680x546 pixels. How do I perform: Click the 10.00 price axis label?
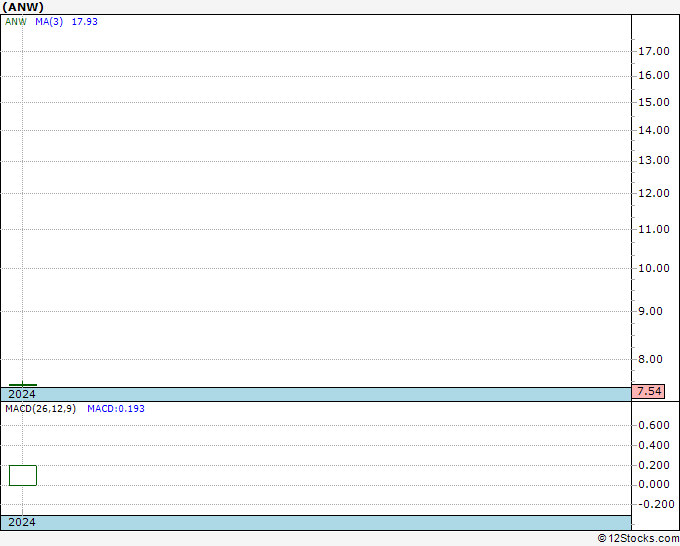pos(654,268)
